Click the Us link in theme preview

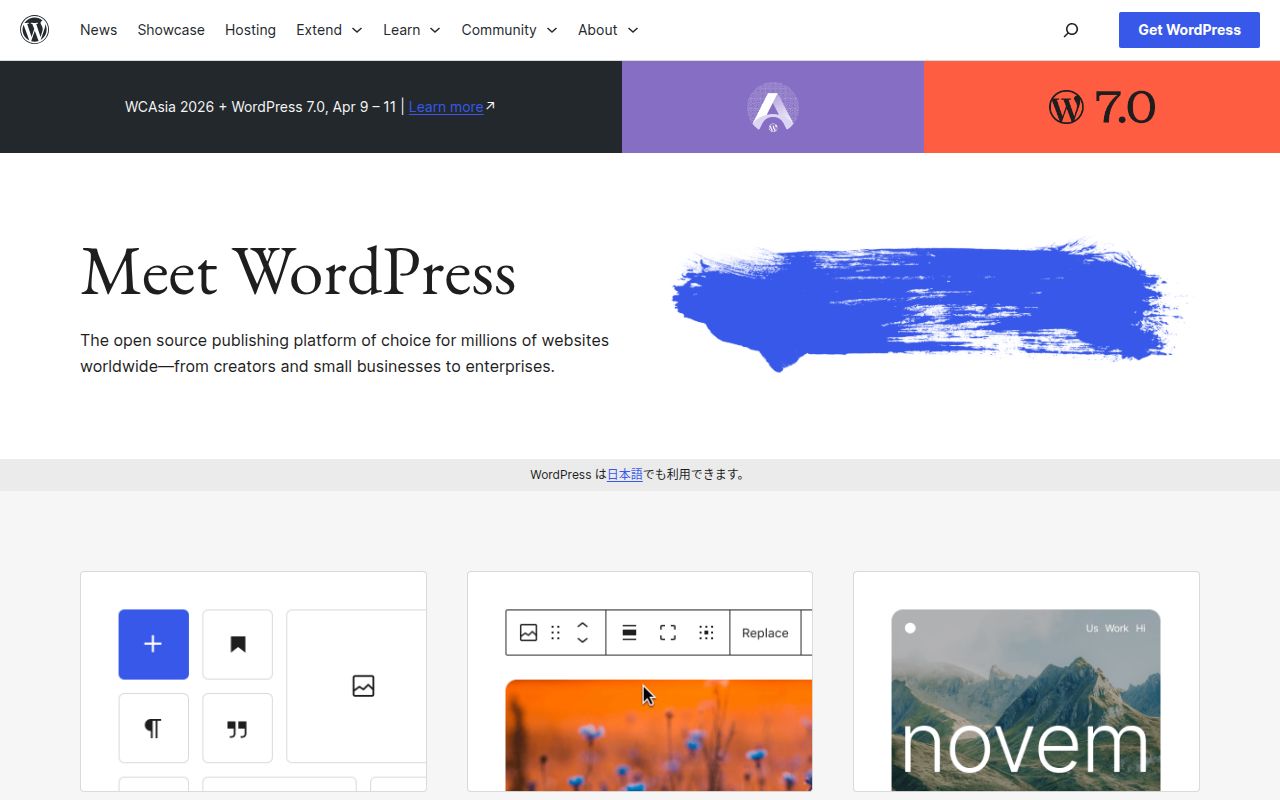coord(1092,628)
